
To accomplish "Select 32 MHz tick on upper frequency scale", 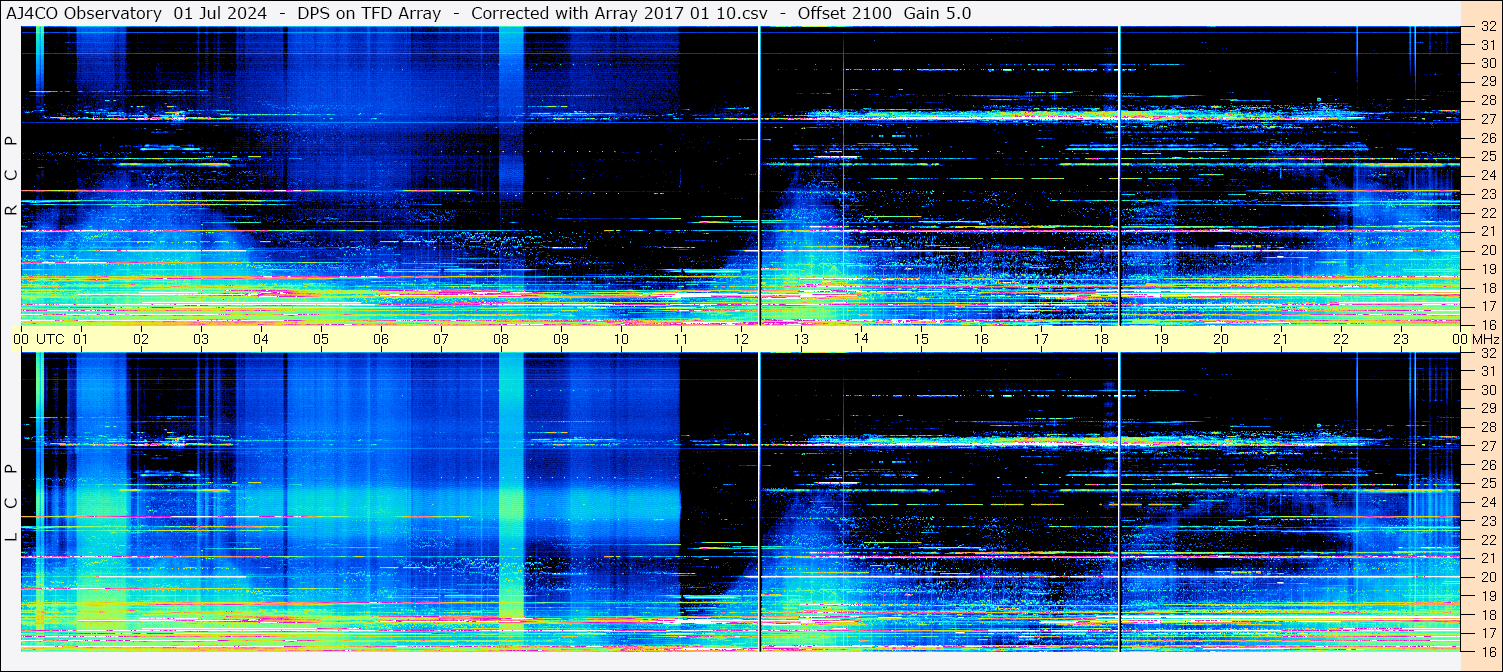I will click(x=1487, y=27).
